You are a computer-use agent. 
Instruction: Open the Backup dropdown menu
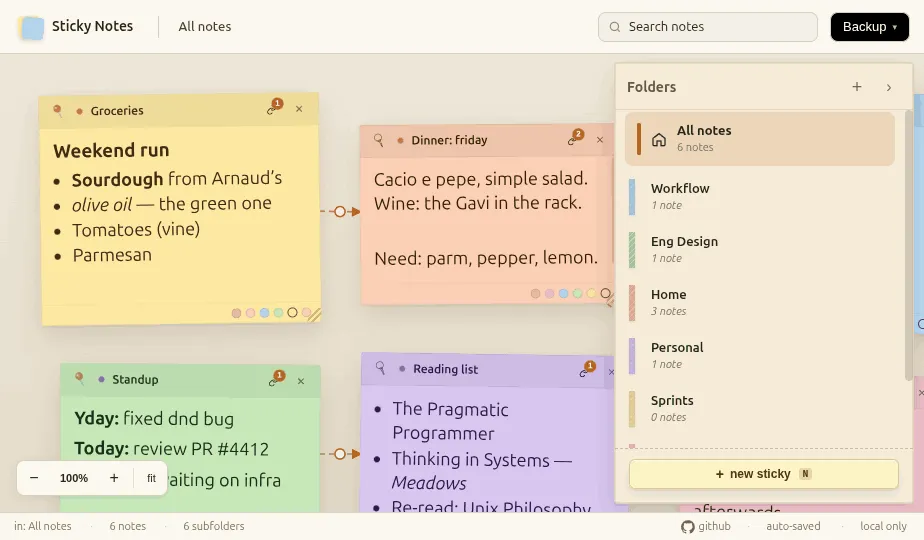[870, 27]
